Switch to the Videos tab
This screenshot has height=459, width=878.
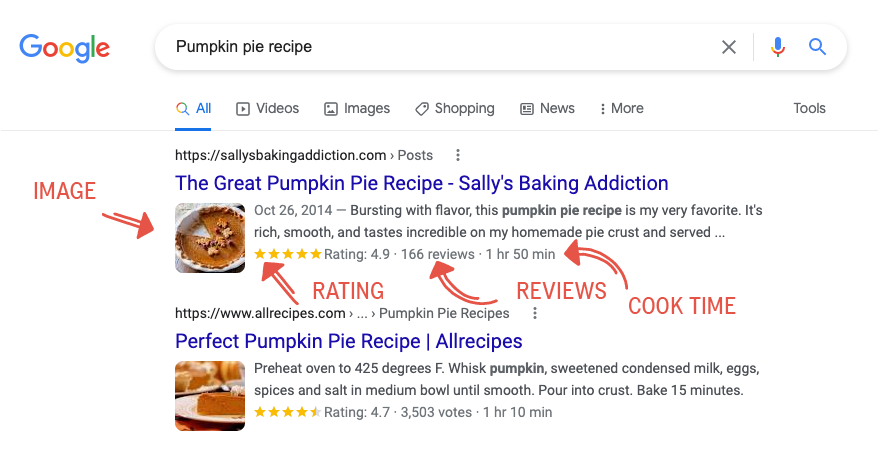267,108
